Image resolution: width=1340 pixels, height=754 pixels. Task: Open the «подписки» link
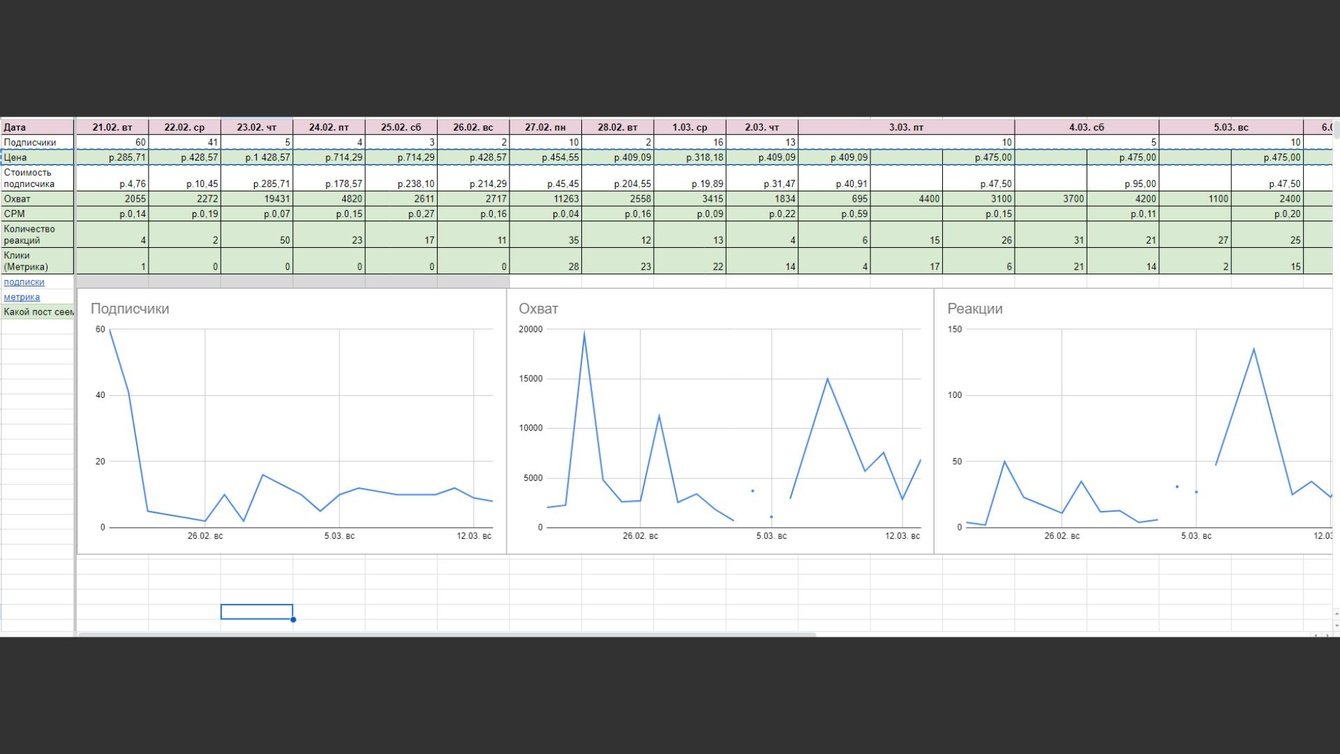coord(24,282)
